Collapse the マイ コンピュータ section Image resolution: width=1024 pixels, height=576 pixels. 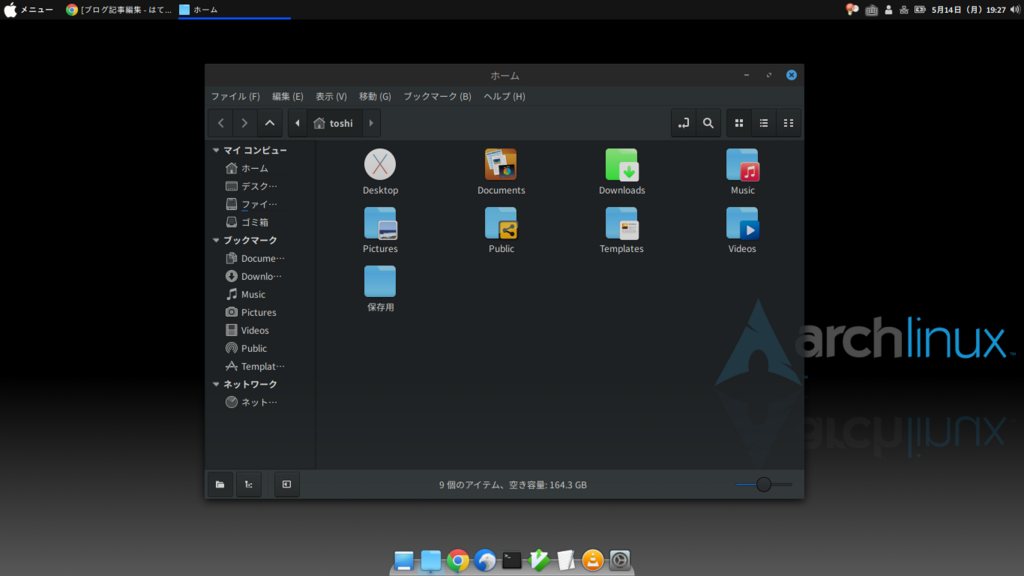point(216,149)
